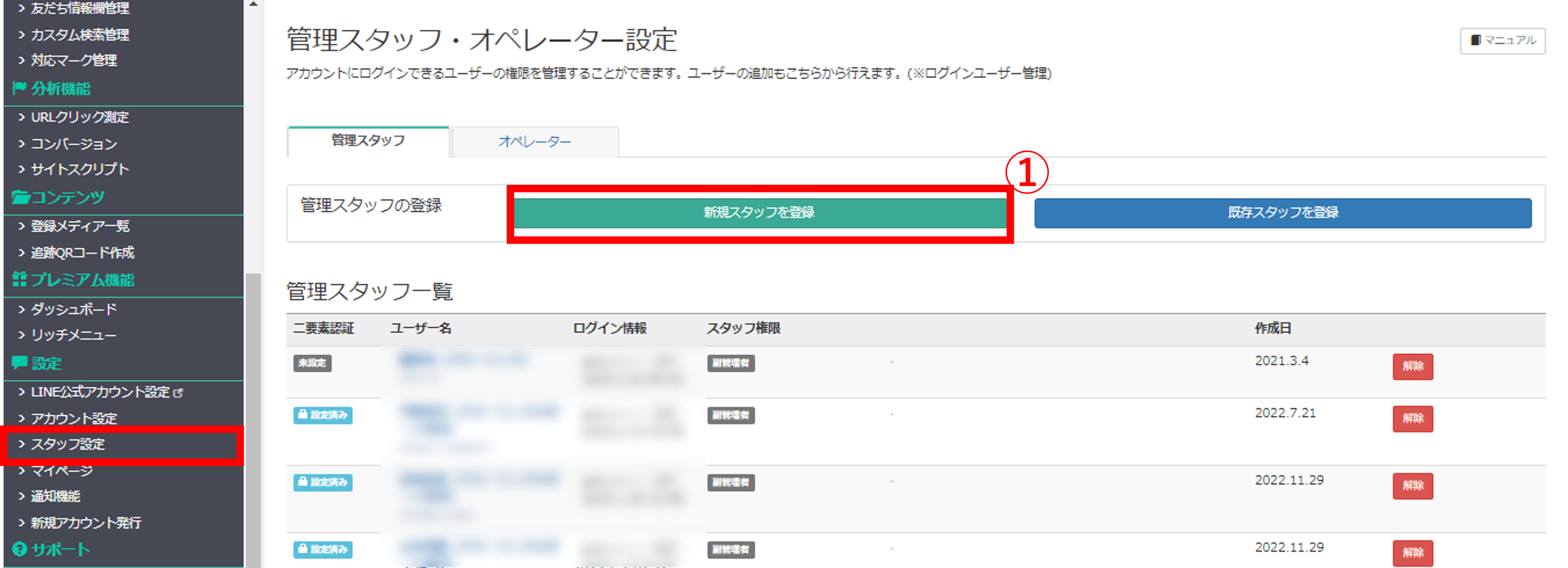Open コンバージョン in the sidebar
The width and height of the screenshot is (1568, 568).
point(74,144)
